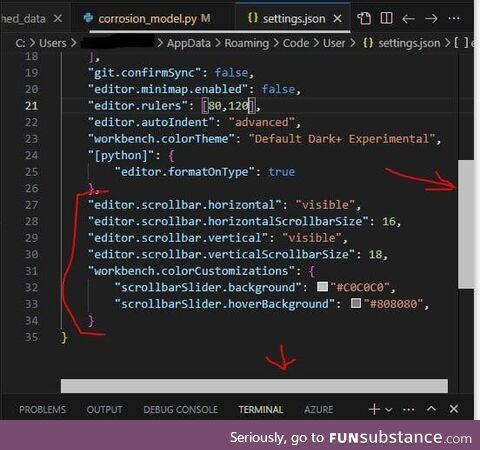The image size is (480, 450).
Task: Open the #808080 color swatch picker
Action: click(x=356, y=303)
